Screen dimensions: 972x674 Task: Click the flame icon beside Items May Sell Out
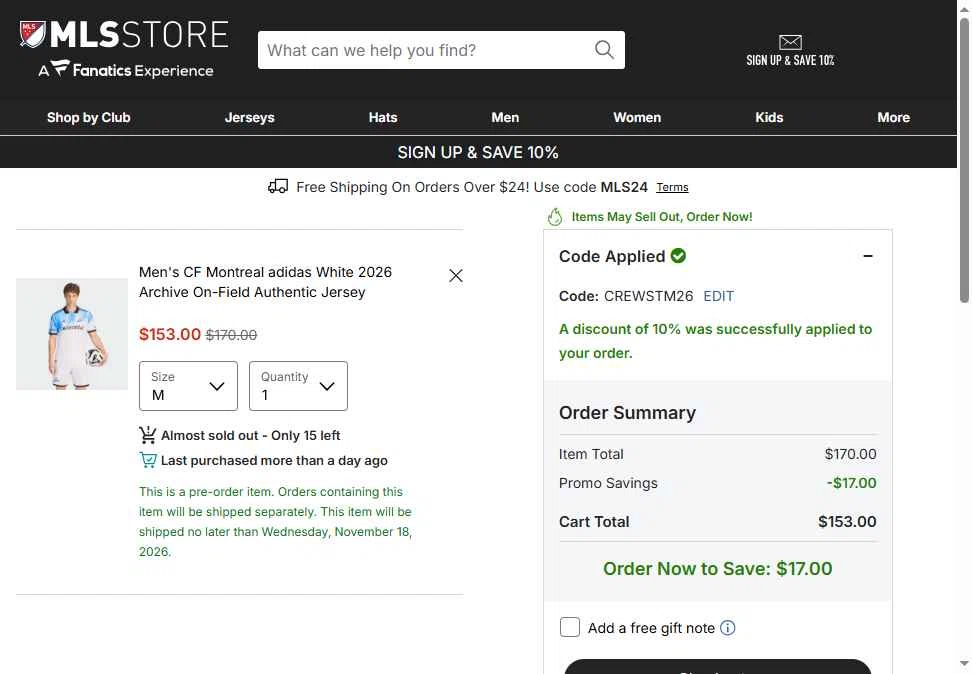click(x=555, y=216)
